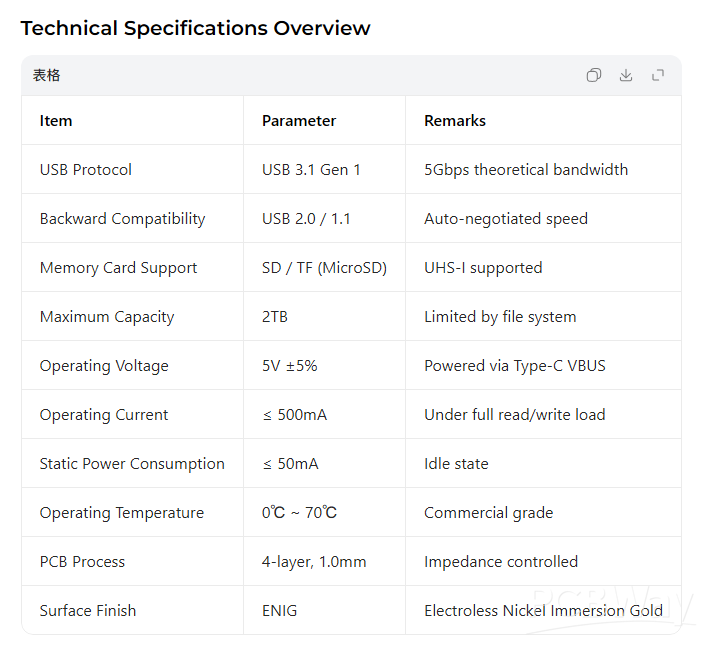
Task: Click the Static Power Consumption label
Action: tap(132, 464)
